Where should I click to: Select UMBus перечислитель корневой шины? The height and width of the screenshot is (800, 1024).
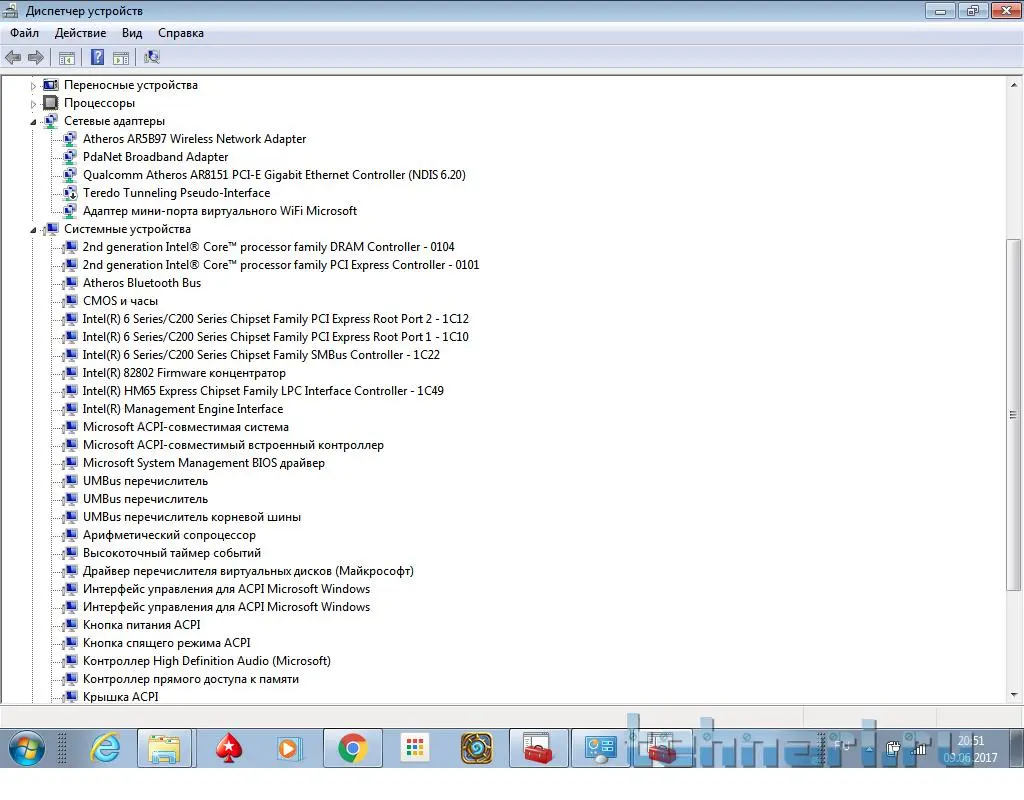(192, 517)
